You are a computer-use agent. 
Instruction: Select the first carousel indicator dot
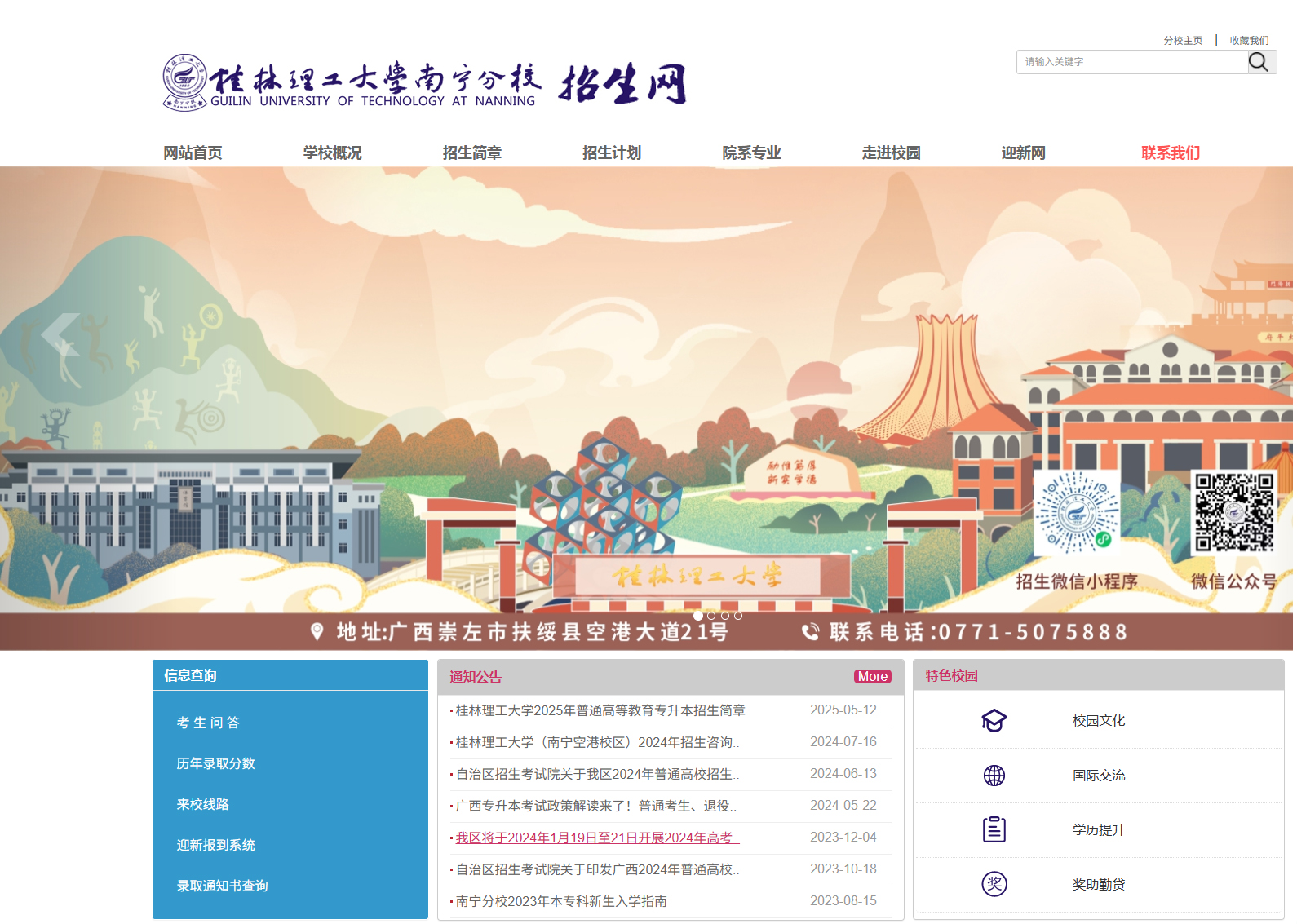(x=698, y=616)
